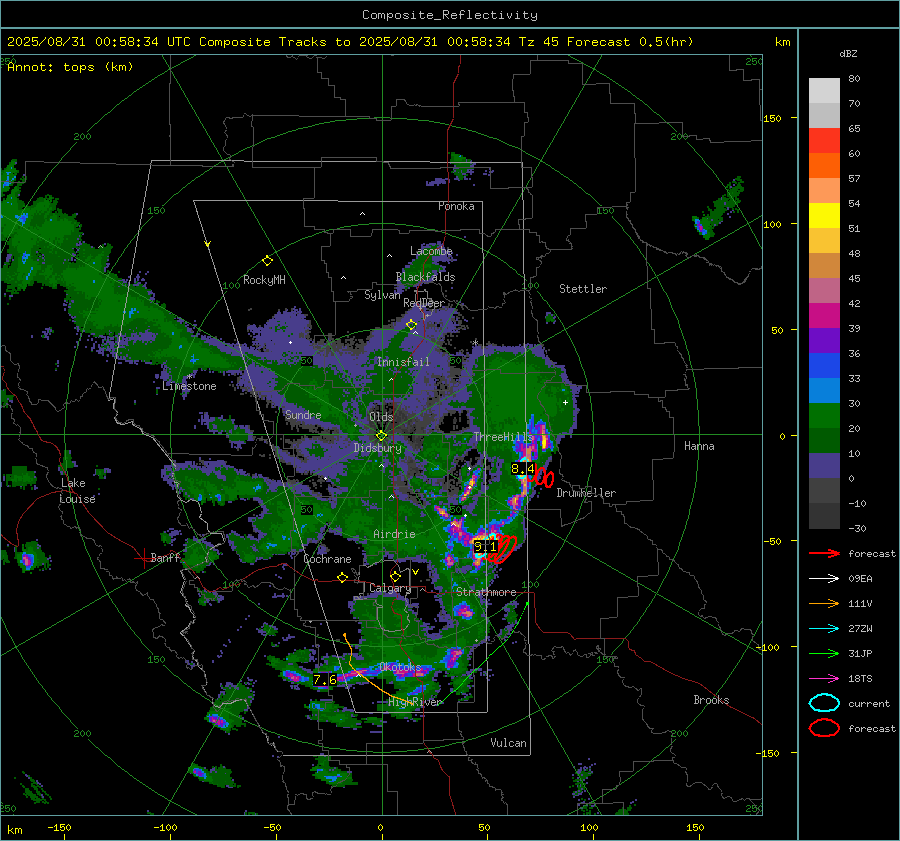The width and height of the screenshot is (900, 841).
Task: Click the Sylvan label
Action: (382, 295)
